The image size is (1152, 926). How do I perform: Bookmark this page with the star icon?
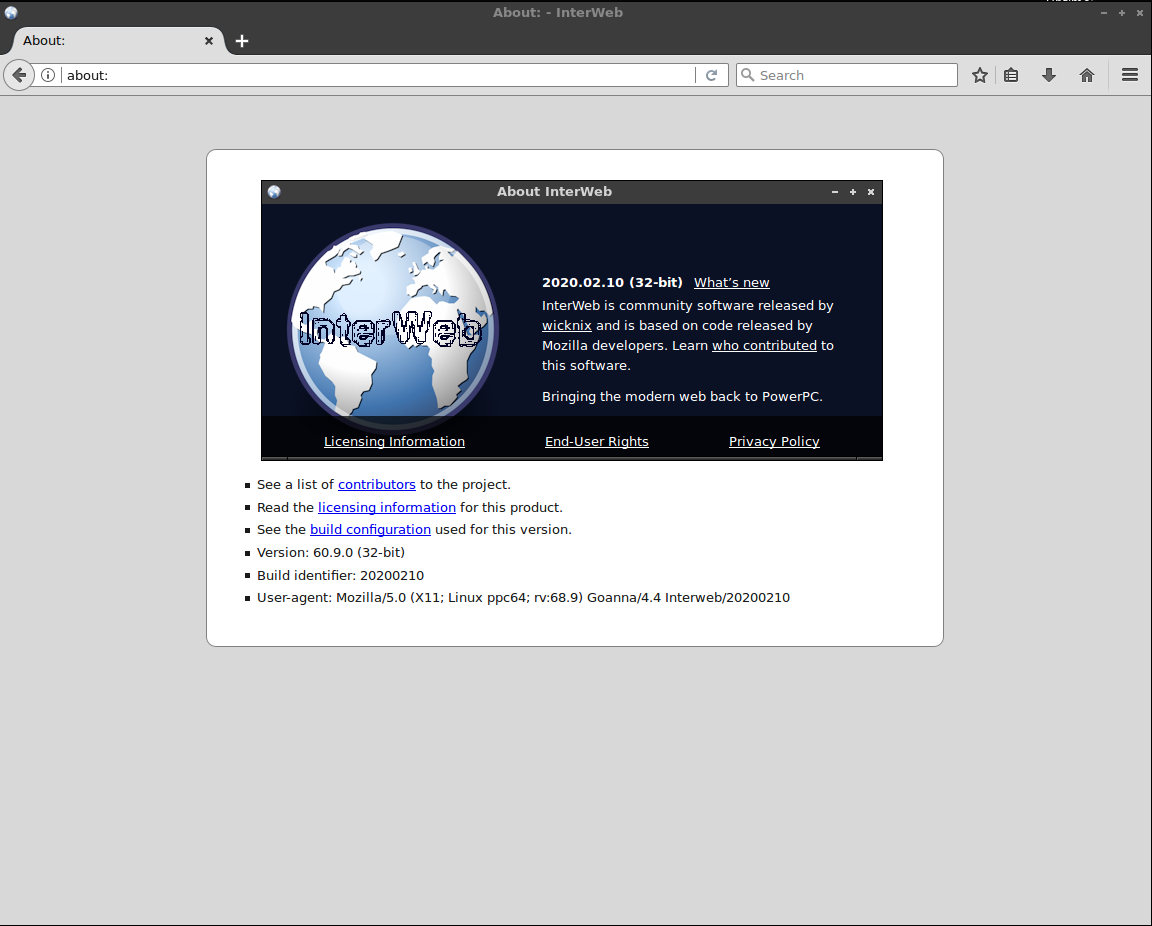coord(979,75)
